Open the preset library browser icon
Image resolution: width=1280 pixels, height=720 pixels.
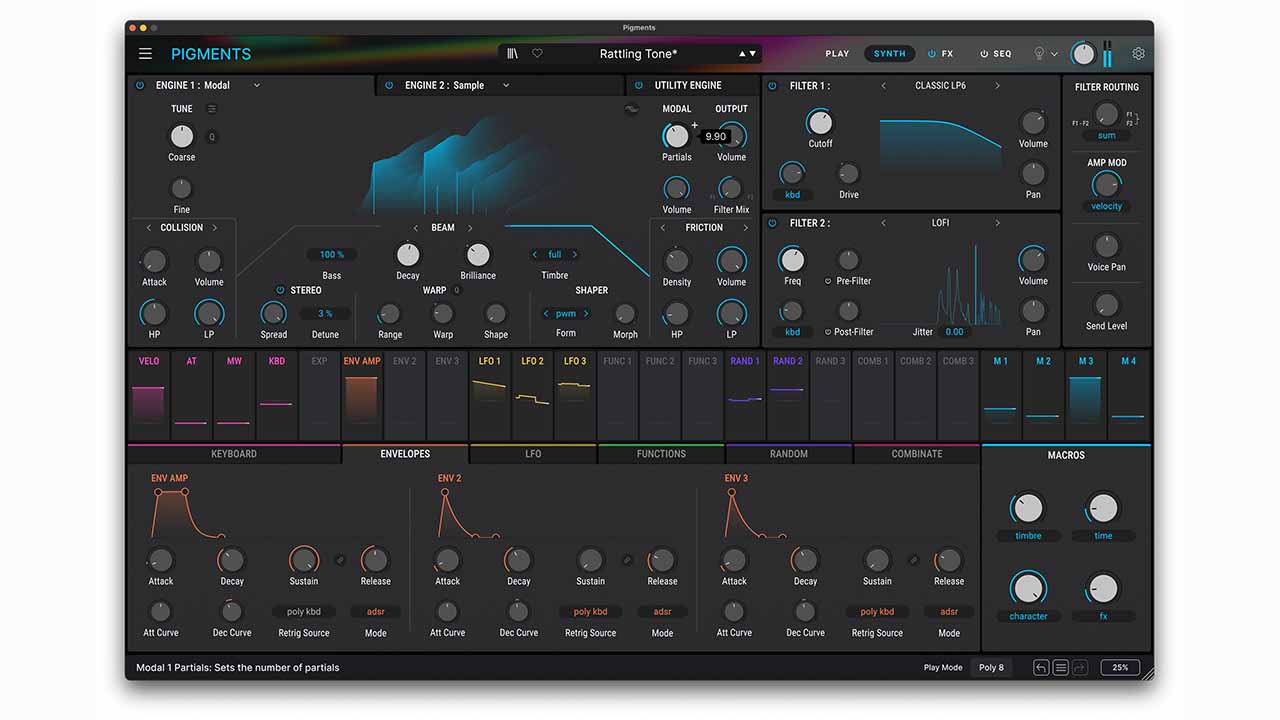513,54
